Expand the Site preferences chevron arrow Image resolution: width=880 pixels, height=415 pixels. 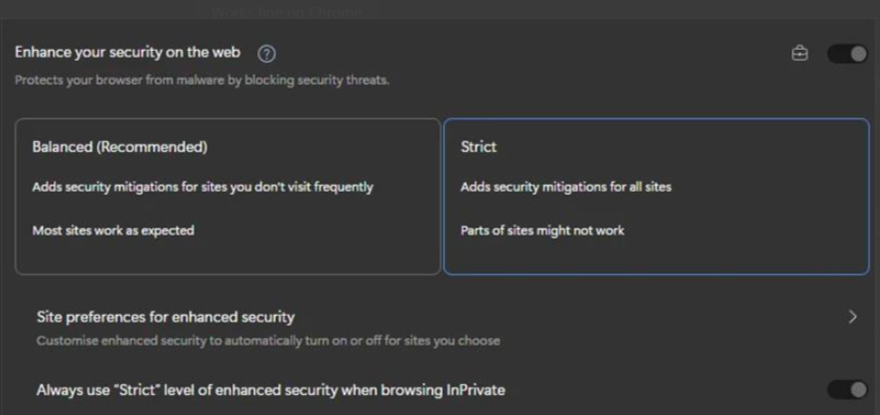[852, 317]
